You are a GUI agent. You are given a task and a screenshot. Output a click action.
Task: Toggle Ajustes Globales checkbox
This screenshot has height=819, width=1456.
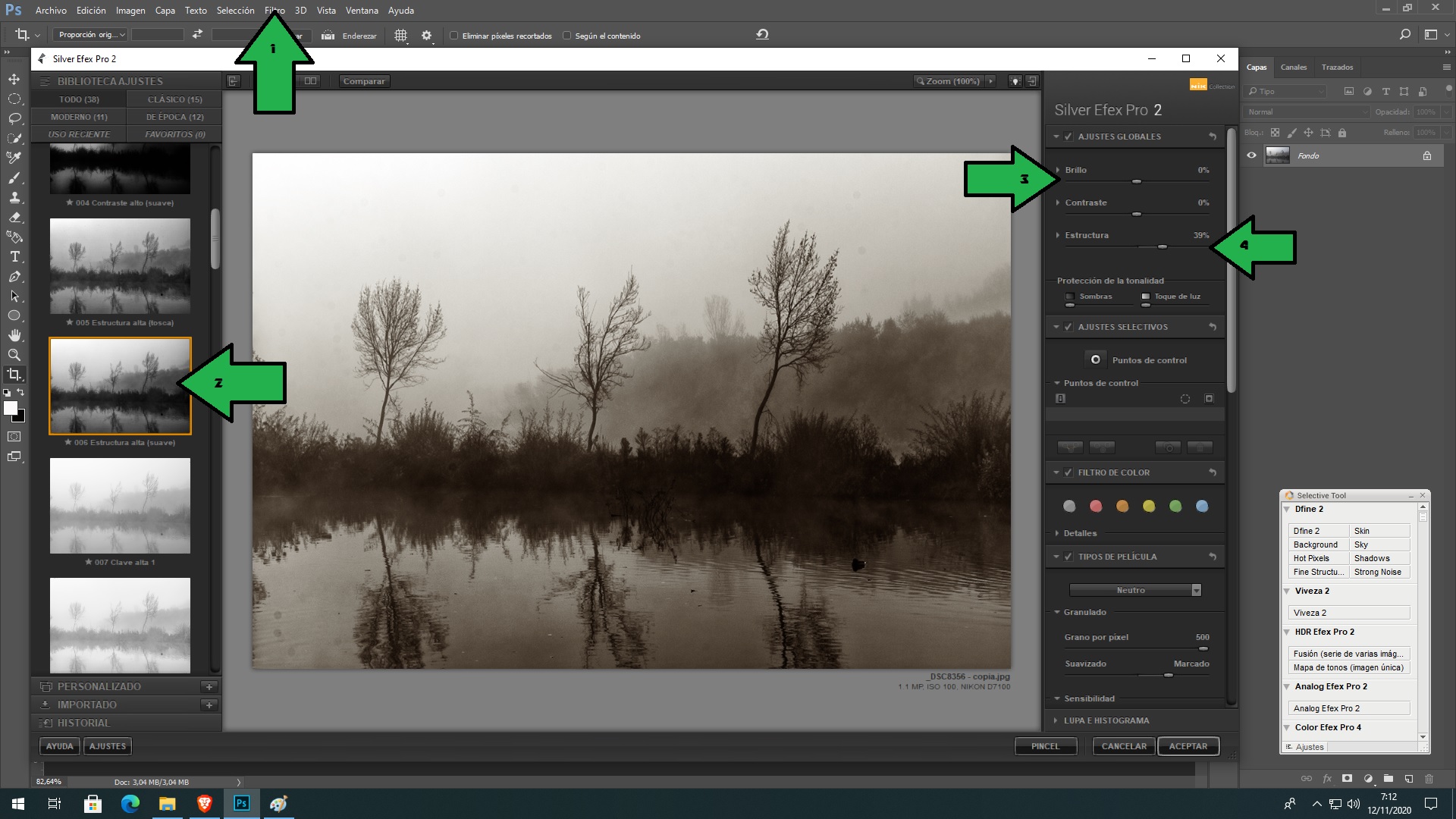tap(1068, 136)
